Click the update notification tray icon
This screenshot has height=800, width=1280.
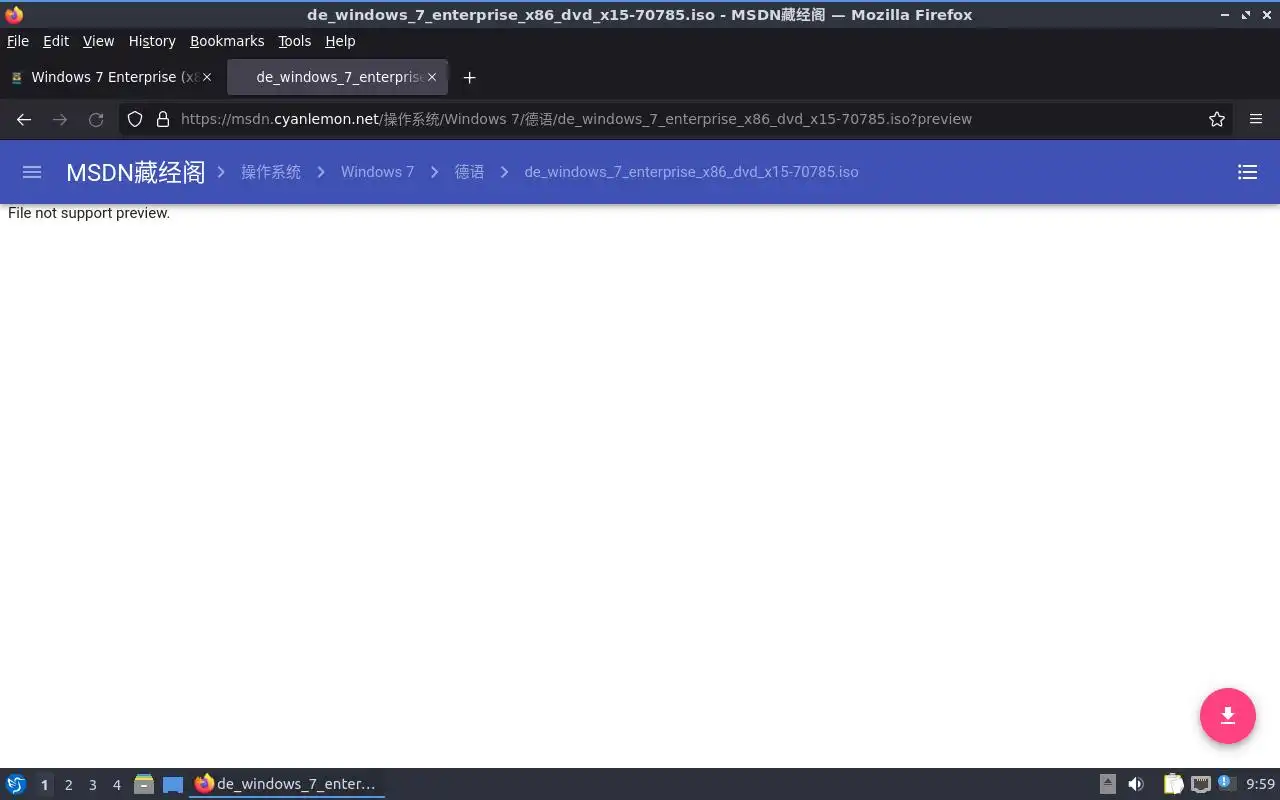[x=1227, y=784]
